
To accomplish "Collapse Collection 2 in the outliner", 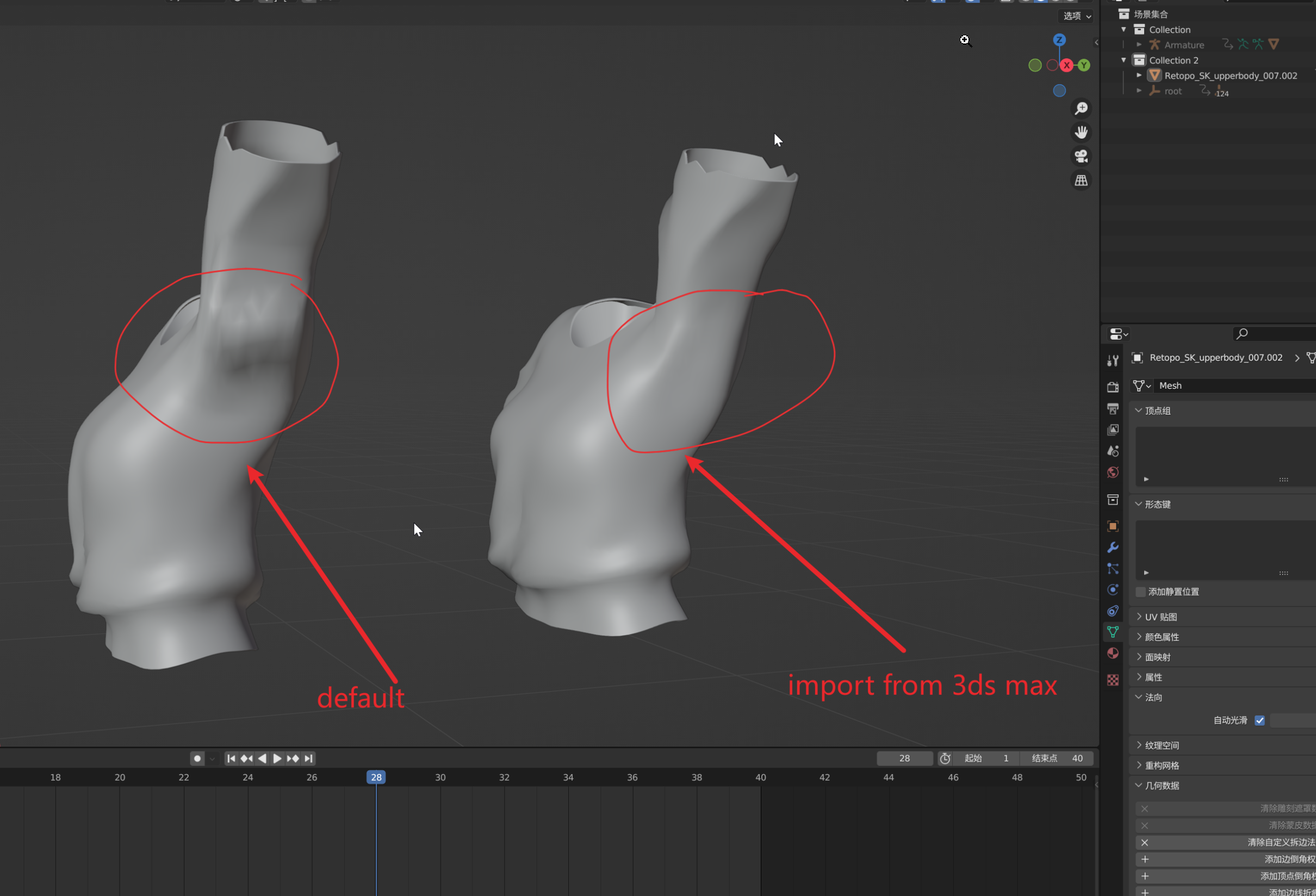I will click(1123, 60).
